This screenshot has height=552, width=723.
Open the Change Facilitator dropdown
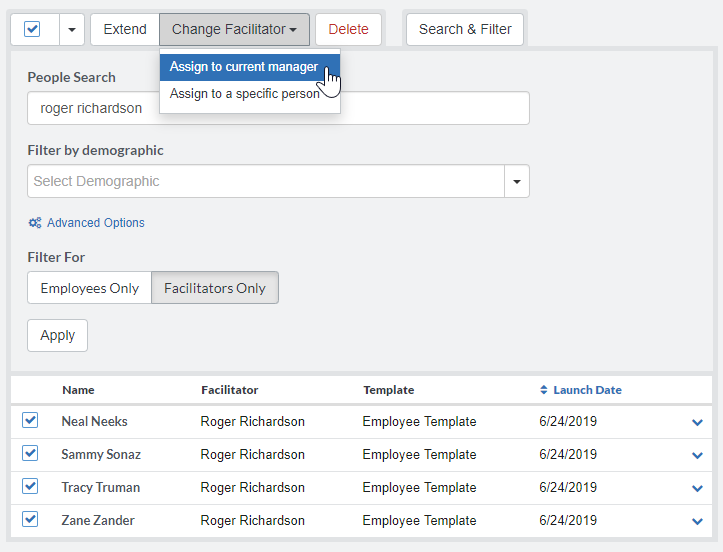pos(234,30)
